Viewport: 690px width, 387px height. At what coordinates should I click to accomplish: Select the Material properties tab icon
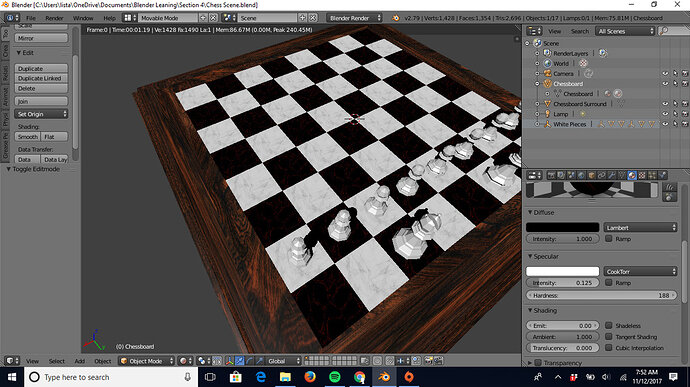click(632, 175)
